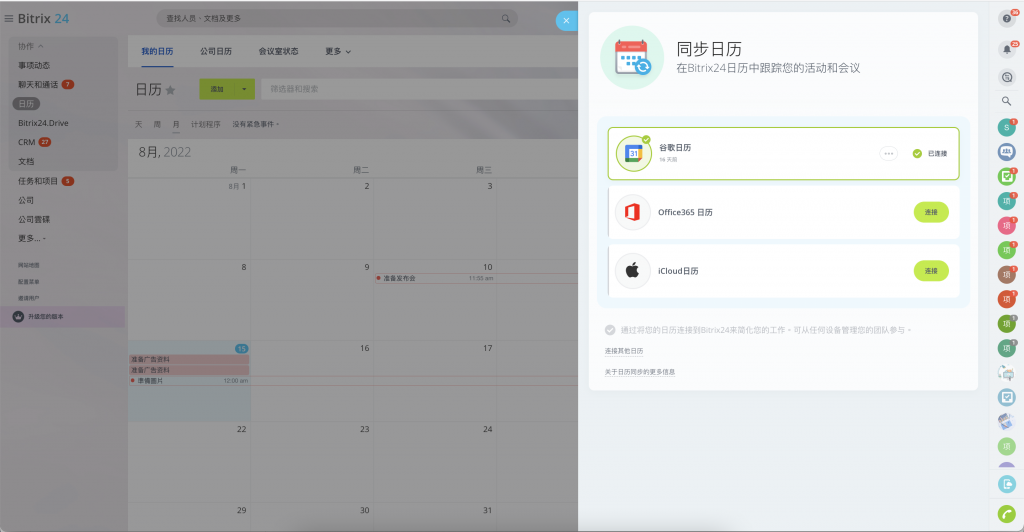Click the green phone call button
The width and height of the screenshot is (1024, 532).
(x=1006, y=514)
